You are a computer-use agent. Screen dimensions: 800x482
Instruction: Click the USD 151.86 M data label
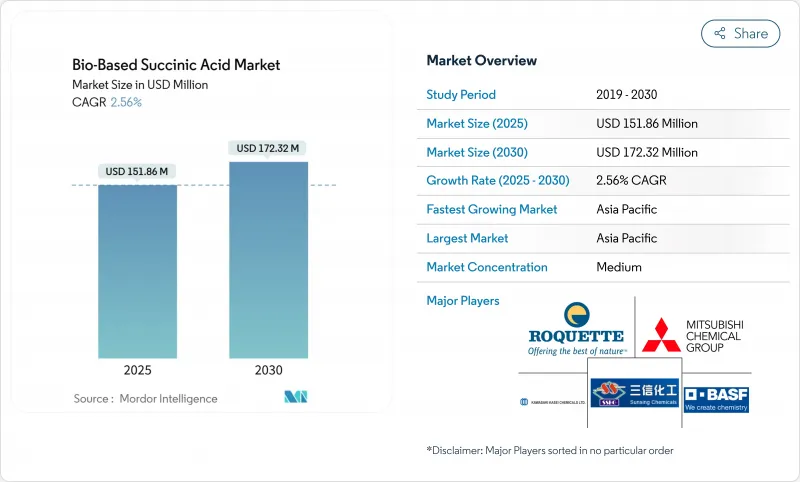(x=137, y=171)
